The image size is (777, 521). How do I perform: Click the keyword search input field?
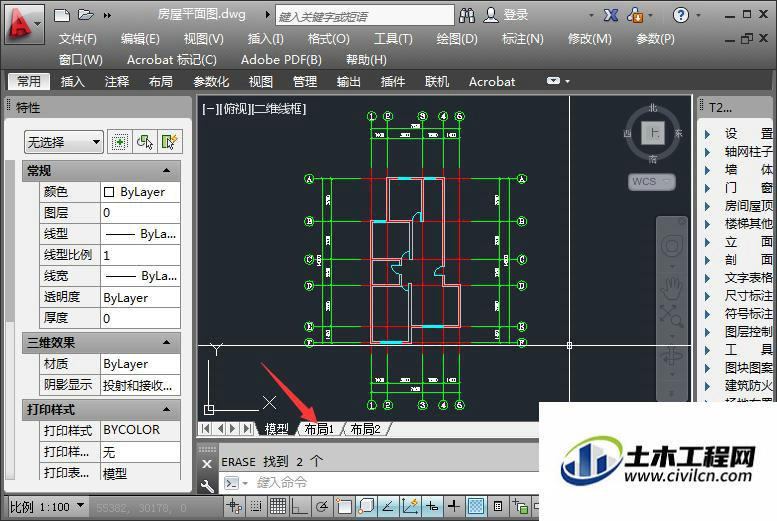[x=365, y=16]
